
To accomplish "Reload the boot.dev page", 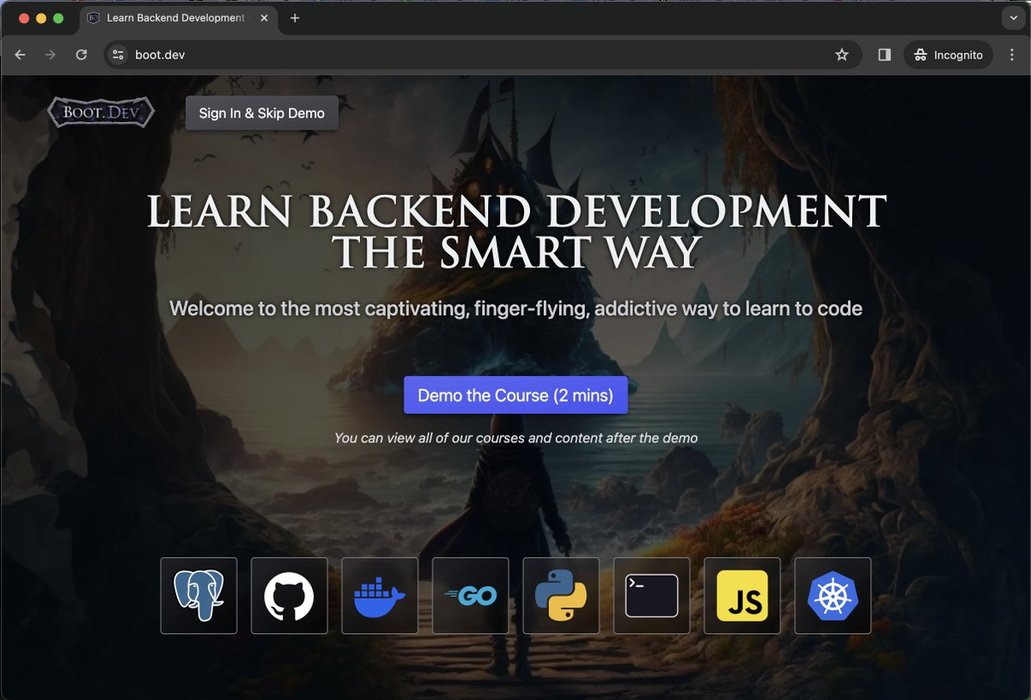I will [81, 55].
